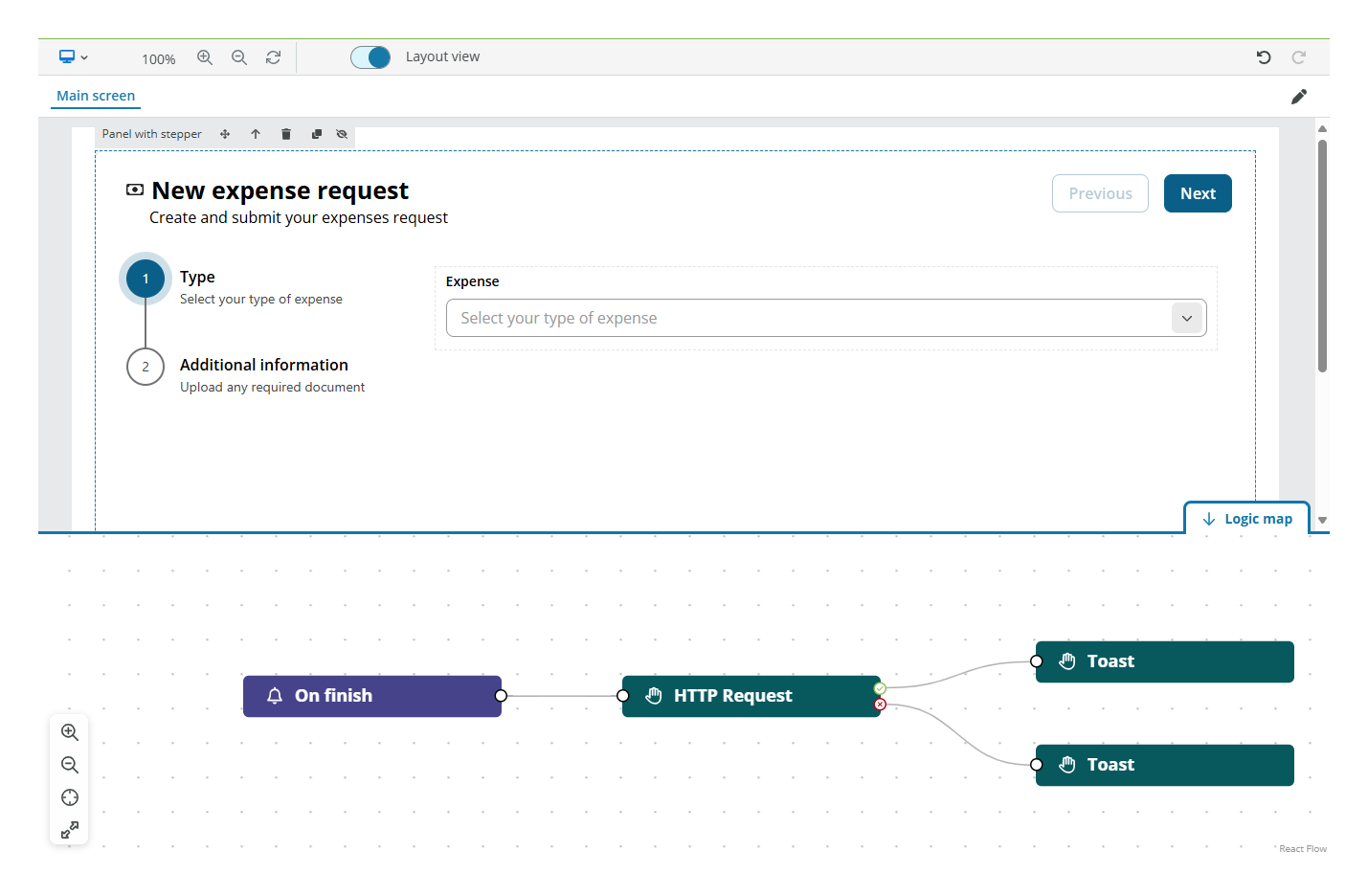The height and width of the screenshot is (896, 1368).
Task: Delete the Panel with stepper component
Action: [x=285, y=134]
